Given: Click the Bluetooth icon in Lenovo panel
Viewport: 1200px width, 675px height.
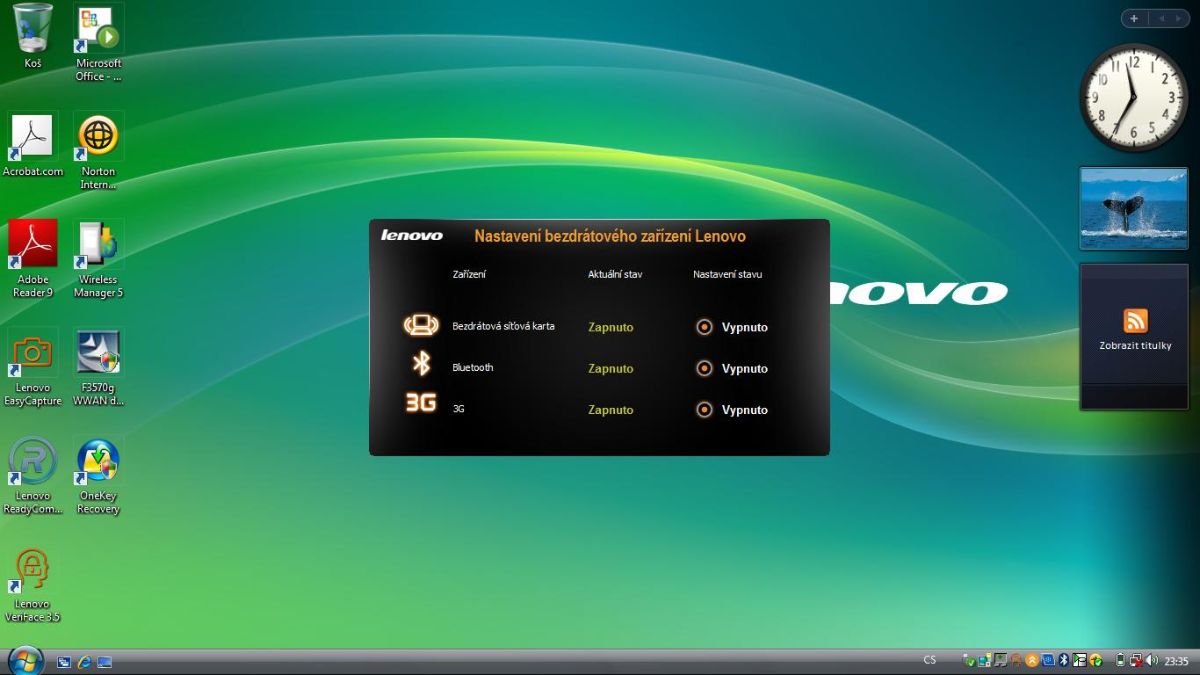Looking at the screenshot, I should click(x=421, y=365).
